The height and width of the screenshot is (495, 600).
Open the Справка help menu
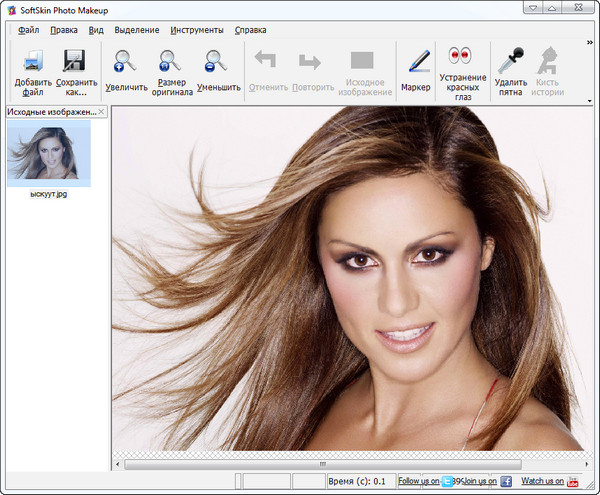coord(250,30)
